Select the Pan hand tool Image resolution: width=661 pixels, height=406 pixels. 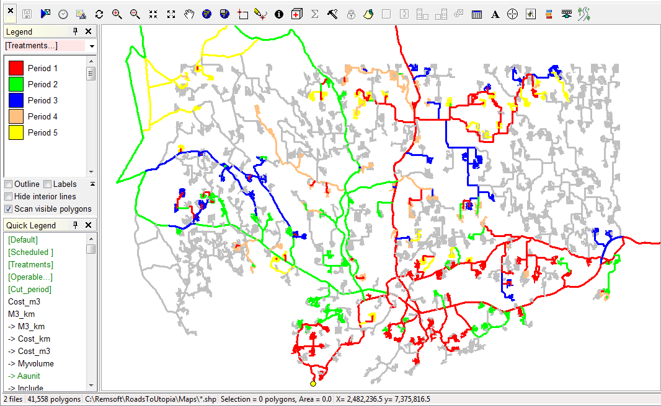tap(189, 14)
